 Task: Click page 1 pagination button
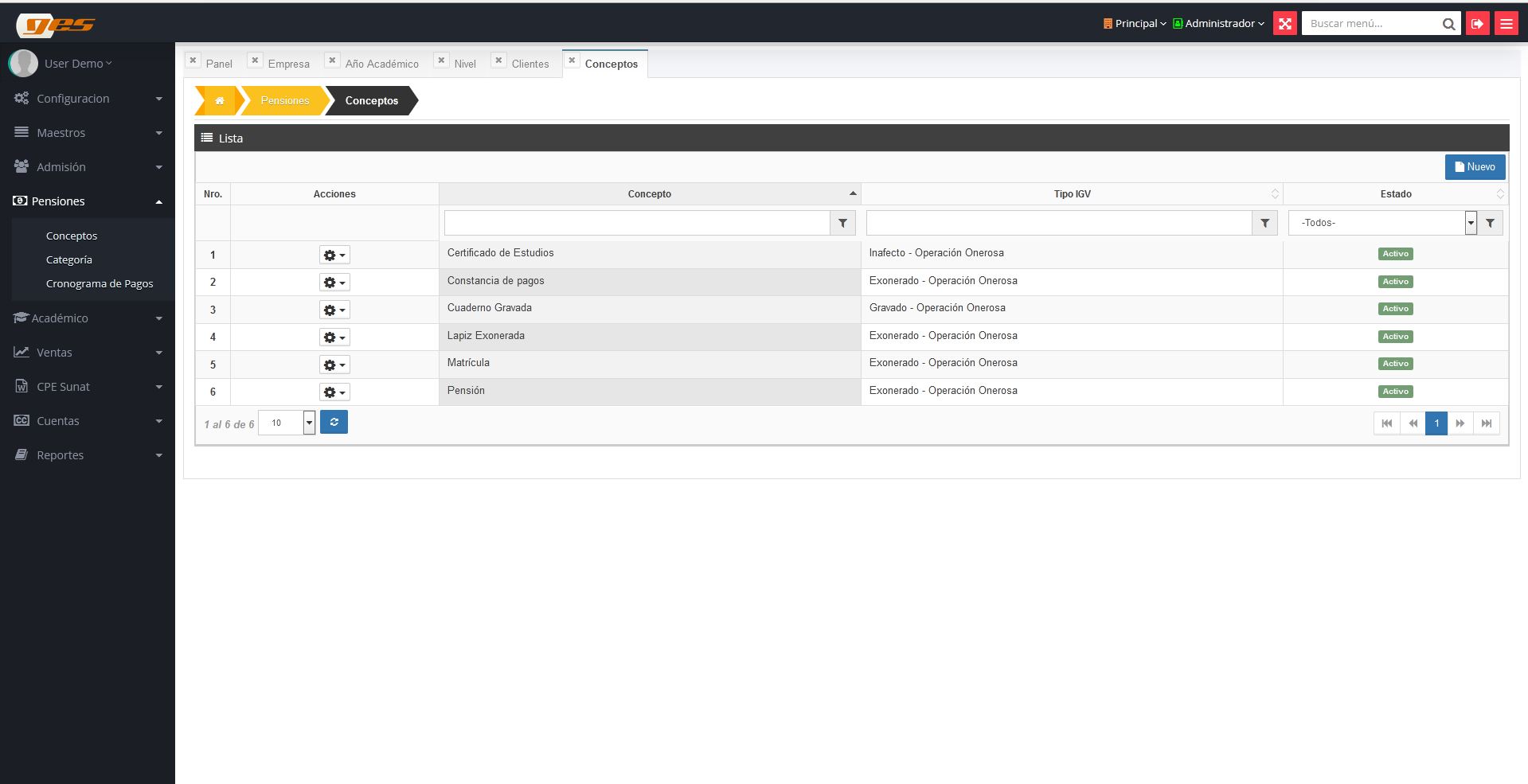click(x=1436, y=423)
